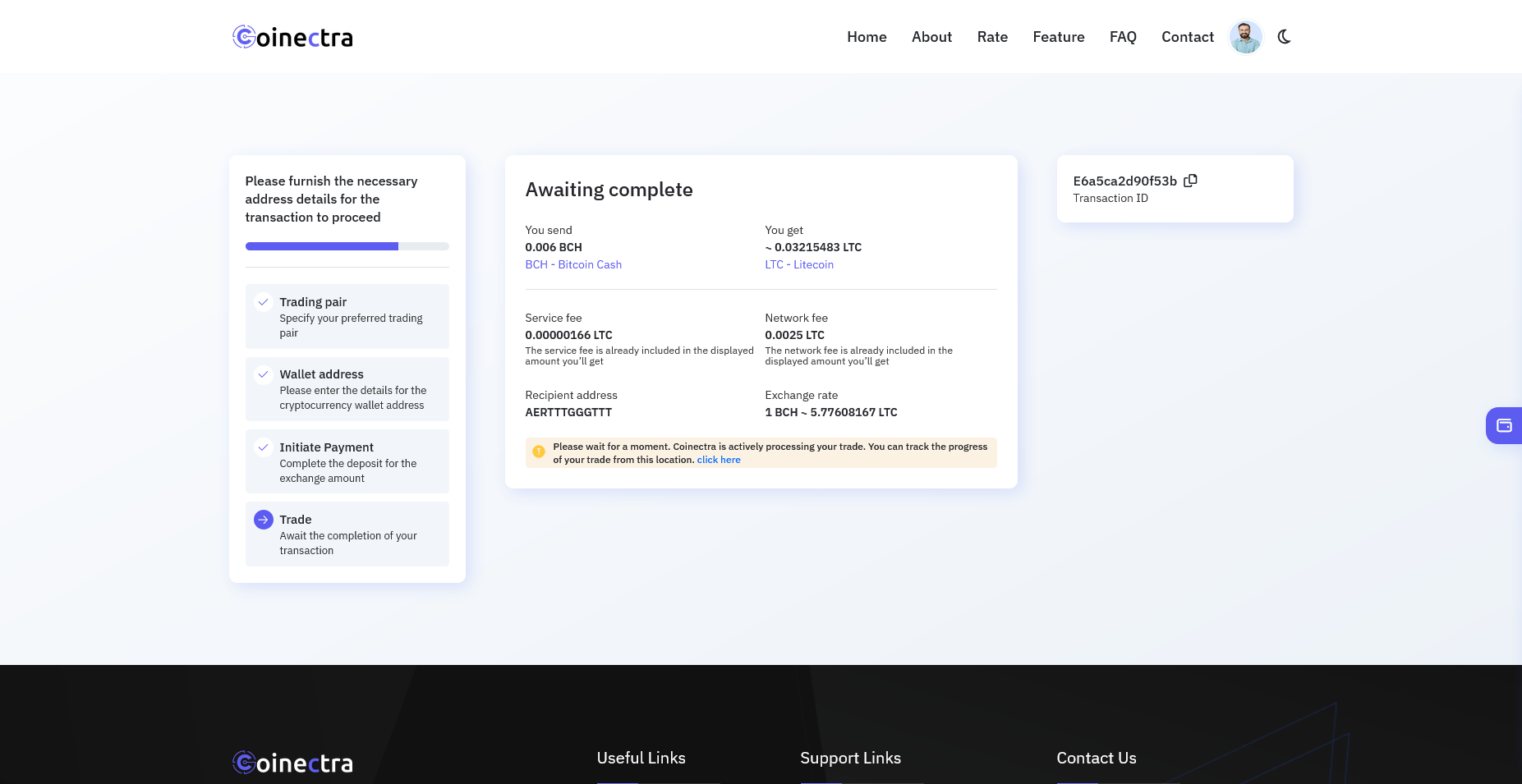The image size is (1522, 784).
Task: Click the receive amount 0.03215483 LTC
Action: click(x=813, y=247)
